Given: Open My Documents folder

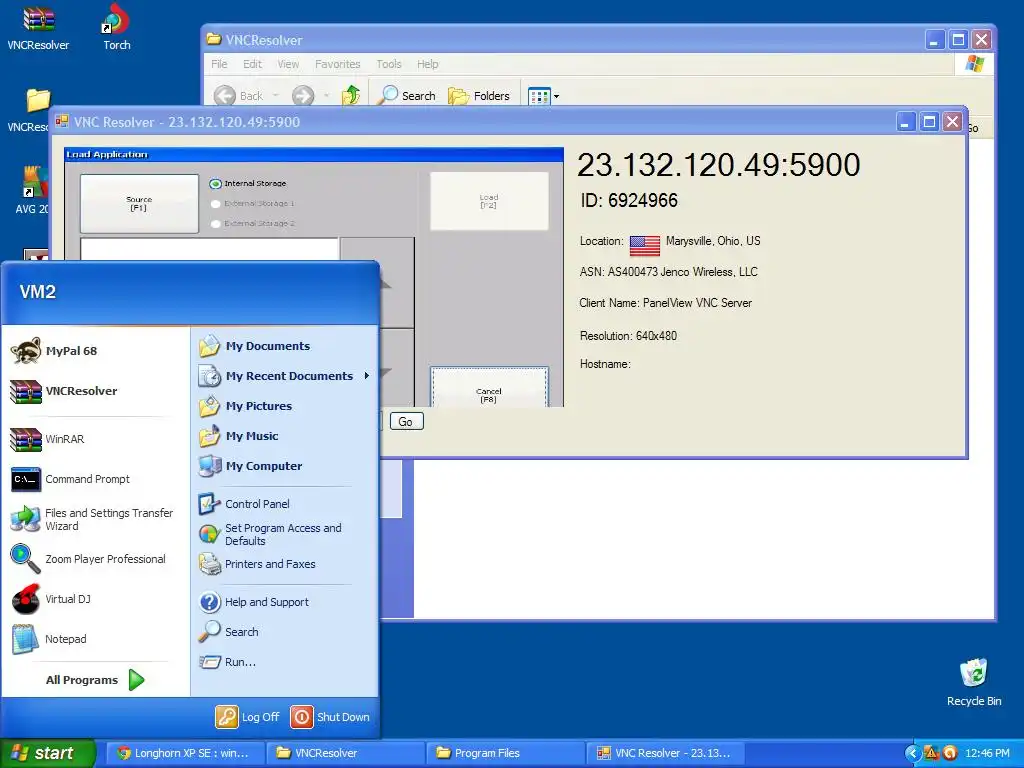Looking at the screenshot, I should (255, 345).
